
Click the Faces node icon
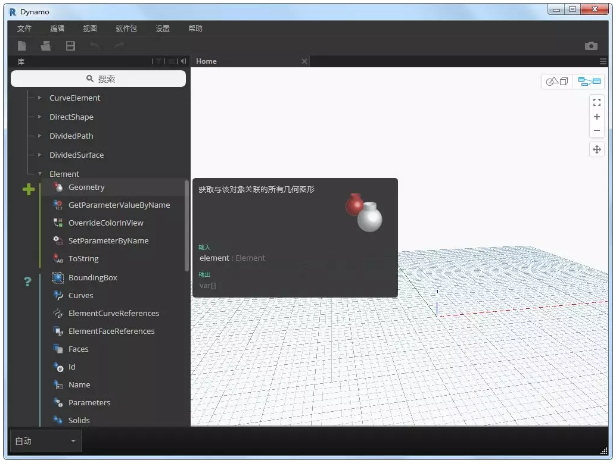[58, 349]
